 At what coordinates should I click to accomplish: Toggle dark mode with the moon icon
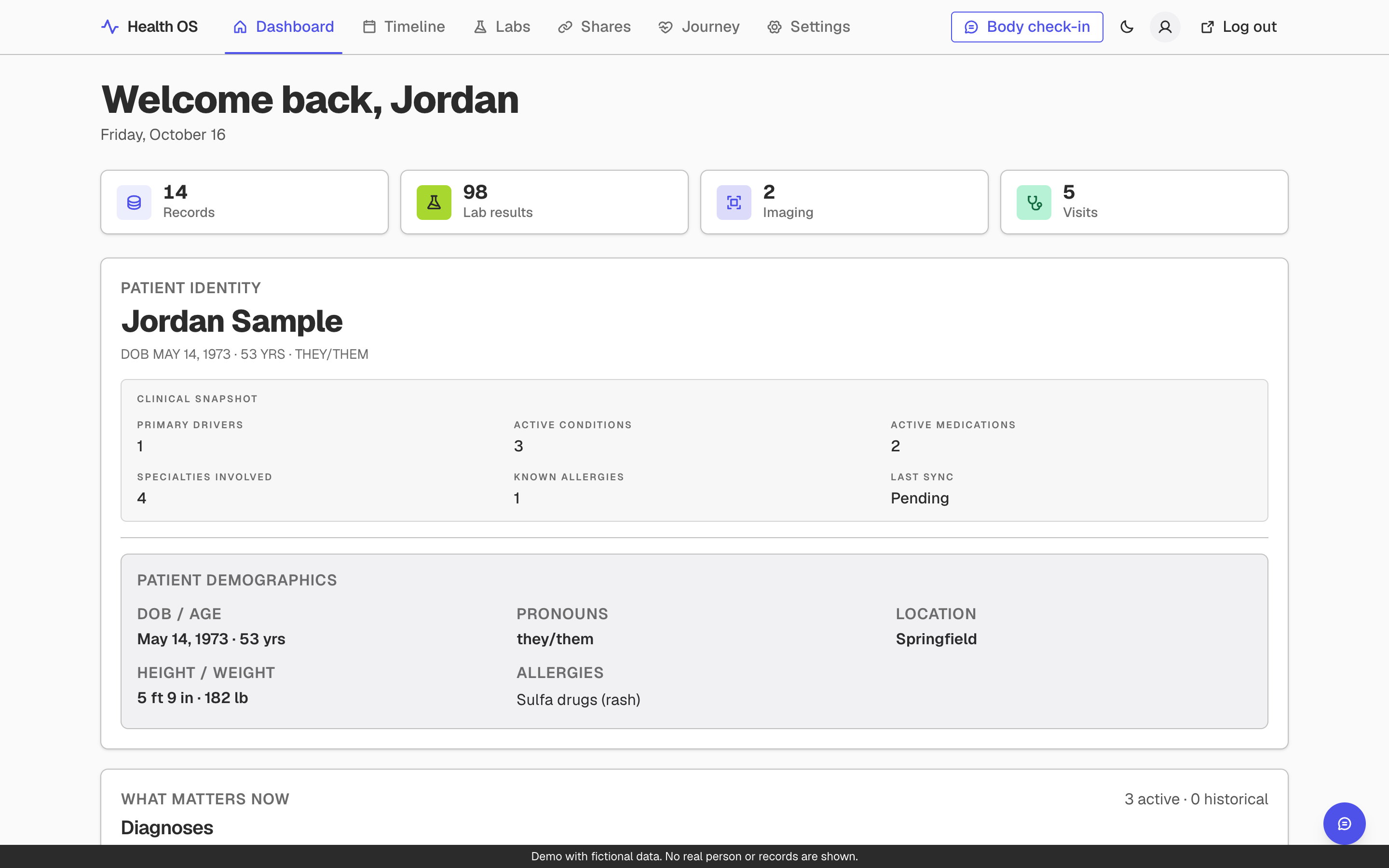click(1127, 27)
